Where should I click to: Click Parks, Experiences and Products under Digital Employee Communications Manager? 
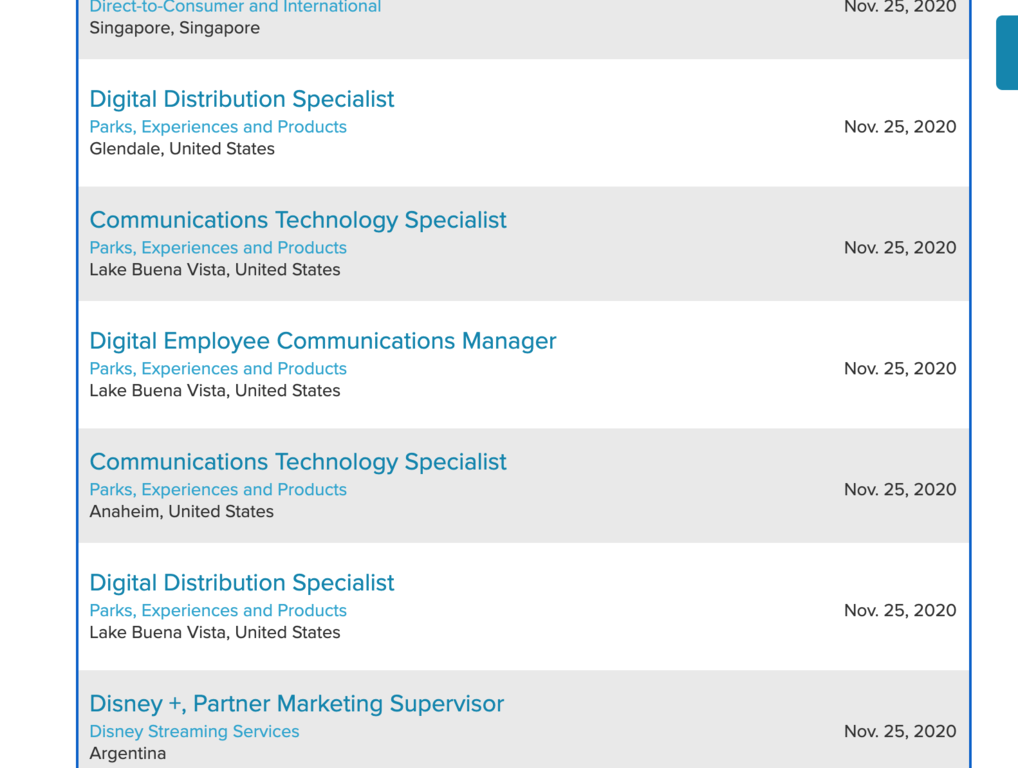pyautogui.click(x=218, y=369)
